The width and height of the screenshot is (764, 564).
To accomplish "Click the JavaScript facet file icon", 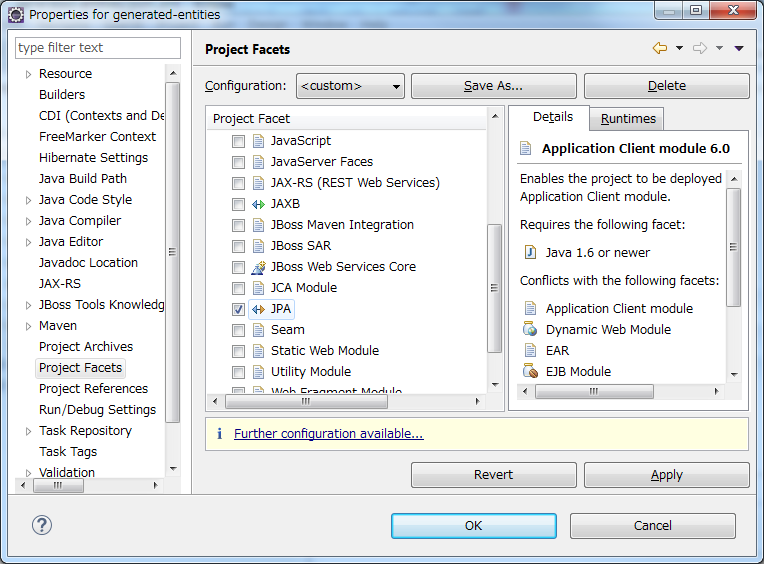I will [258, 141].
